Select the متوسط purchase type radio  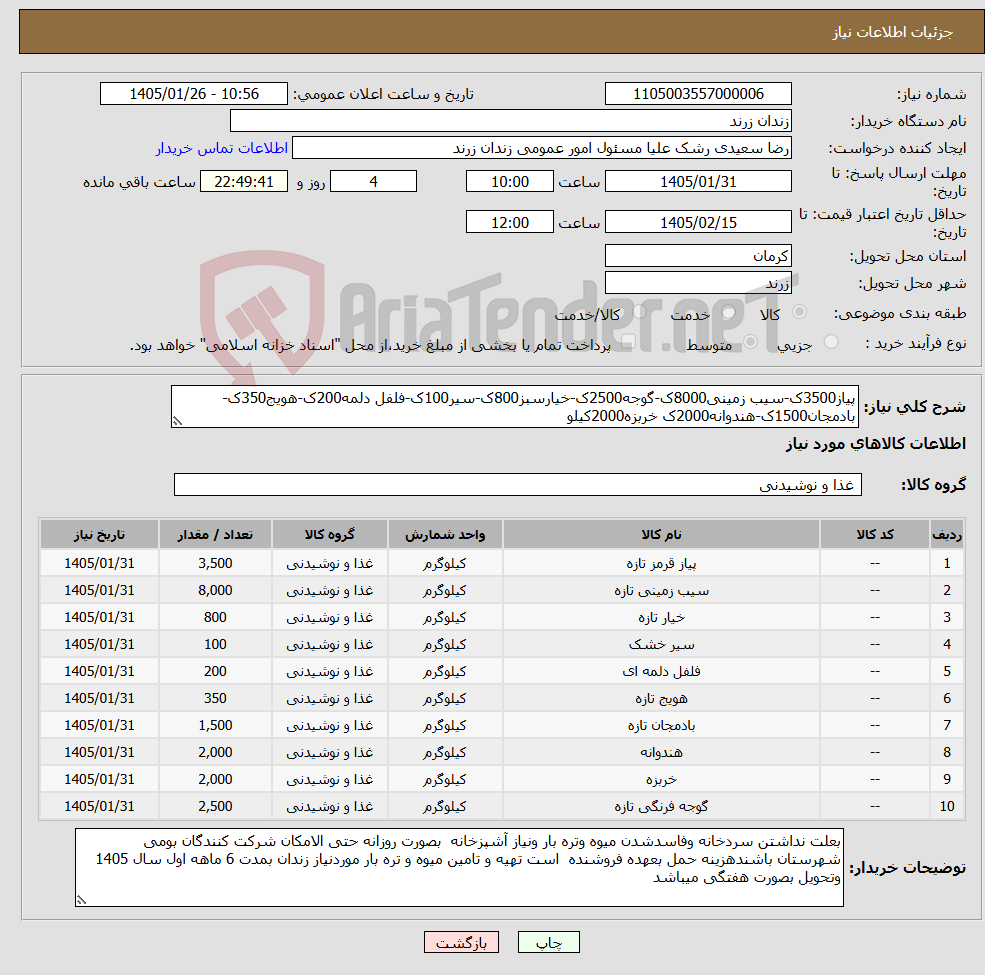(x=750, y=342)
